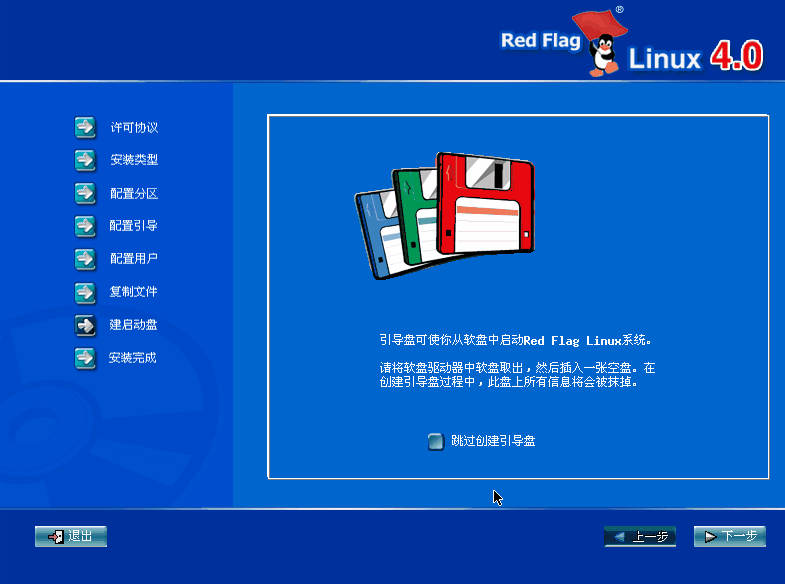Click the 退出 exit button
Viewport: 785px width, 584px height.
[71, 536]
